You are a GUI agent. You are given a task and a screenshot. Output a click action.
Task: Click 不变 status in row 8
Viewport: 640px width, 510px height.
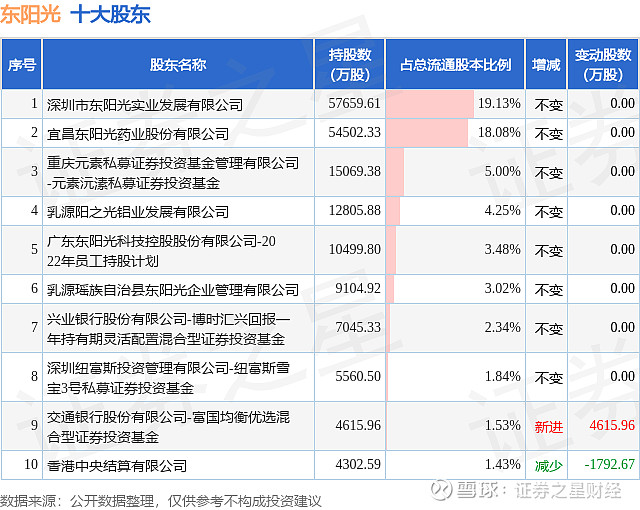point(549,378)
